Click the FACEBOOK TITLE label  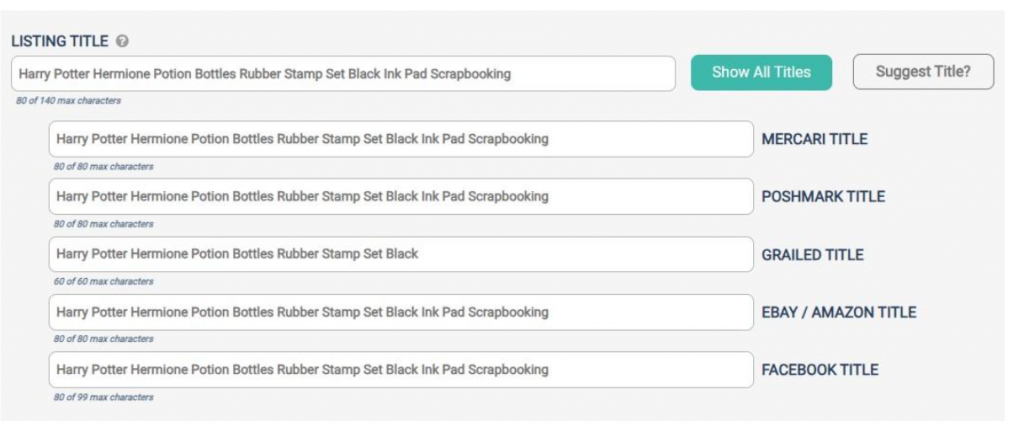click(x=820, y=370)
